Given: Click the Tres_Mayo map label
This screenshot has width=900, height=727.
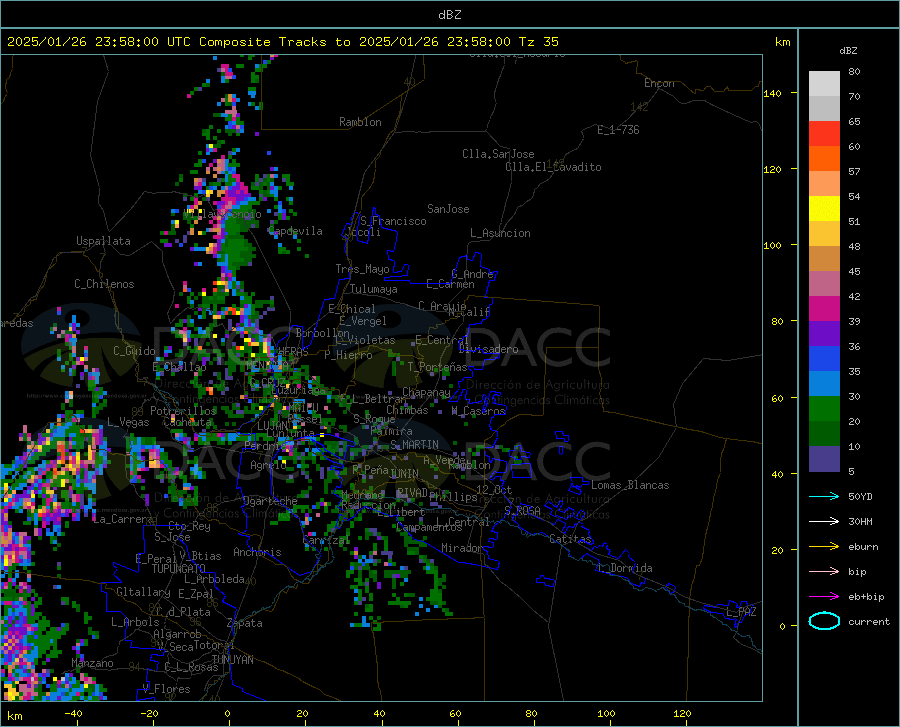Looking at the screenshot, I should pyautogui.click(x=362, y=269).
